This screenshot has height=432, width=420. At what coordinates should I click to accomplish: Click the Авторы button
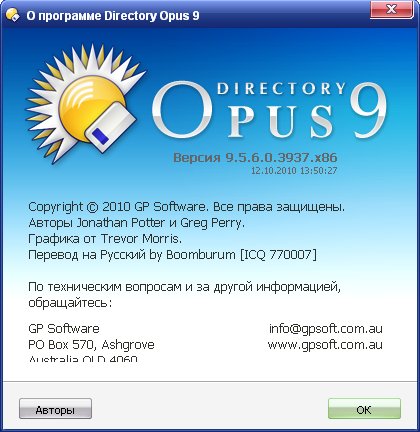pyautogui.click(x=55, y=409)
